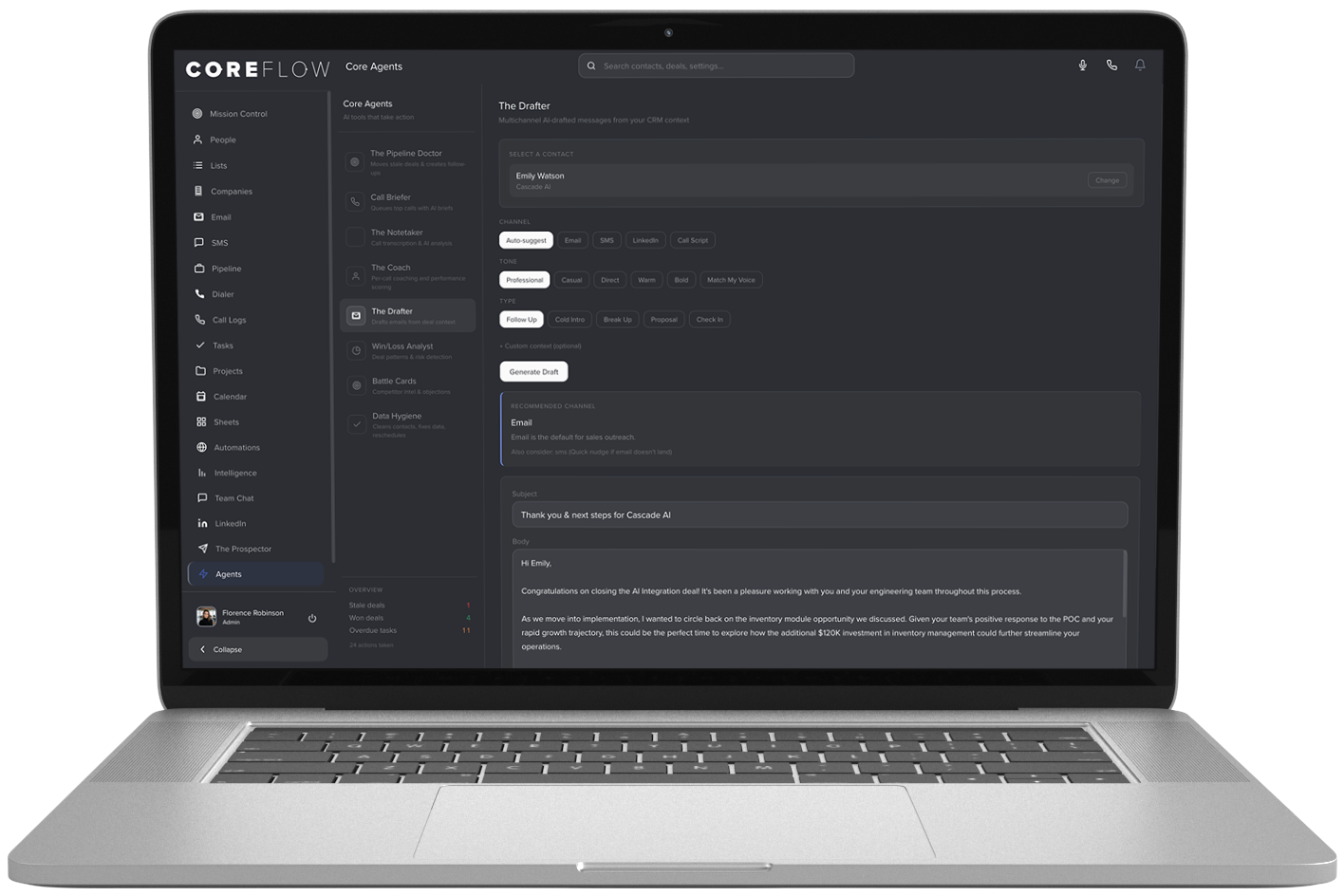The width and height of the screenshot is (1344, 896).
Task: Choose the Warm tone
Action: [646, 280]
